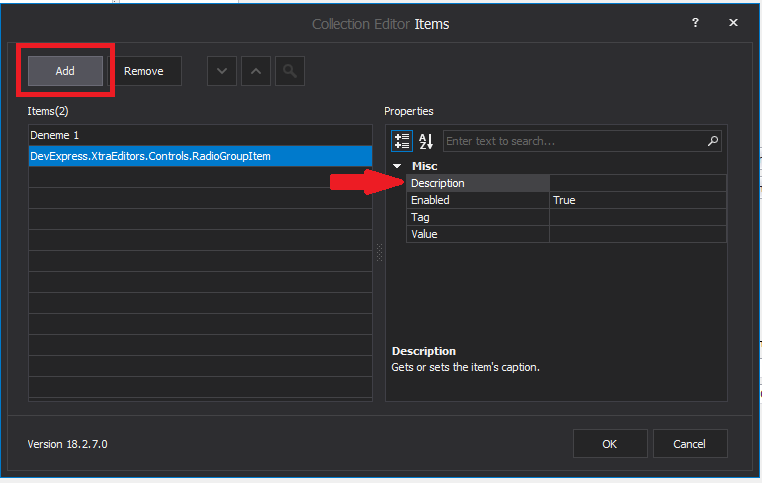Viewport: 762px width, 483px height.
Task: Click the move item down arrow
Action: 222,71
